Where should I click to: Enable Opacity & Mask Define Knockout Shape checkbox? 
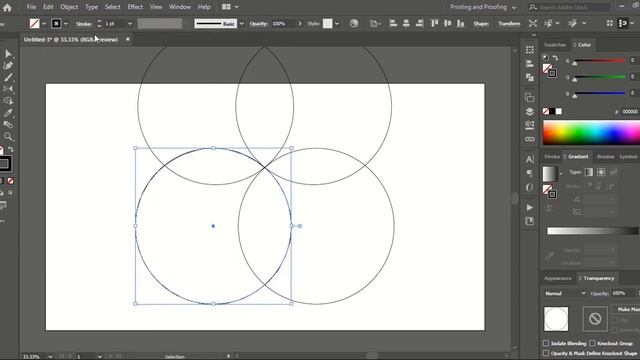(546, 353)
